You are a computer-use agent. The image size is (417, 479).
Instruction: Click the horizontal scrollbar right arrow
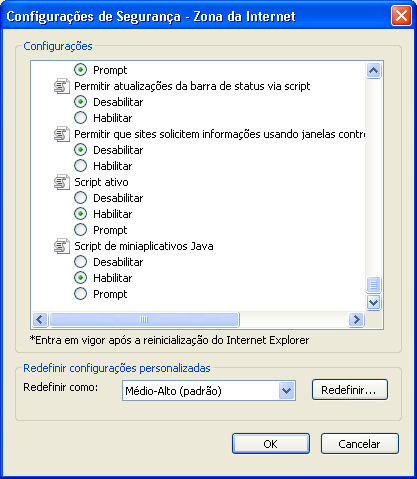coord(356,319)
